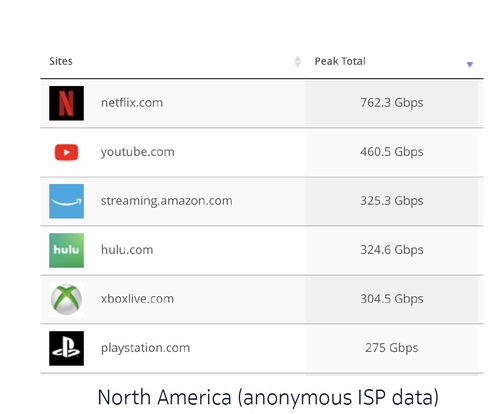Click the Sites column header
This screenshot has height=414, width=500.
tap(61, 61)
